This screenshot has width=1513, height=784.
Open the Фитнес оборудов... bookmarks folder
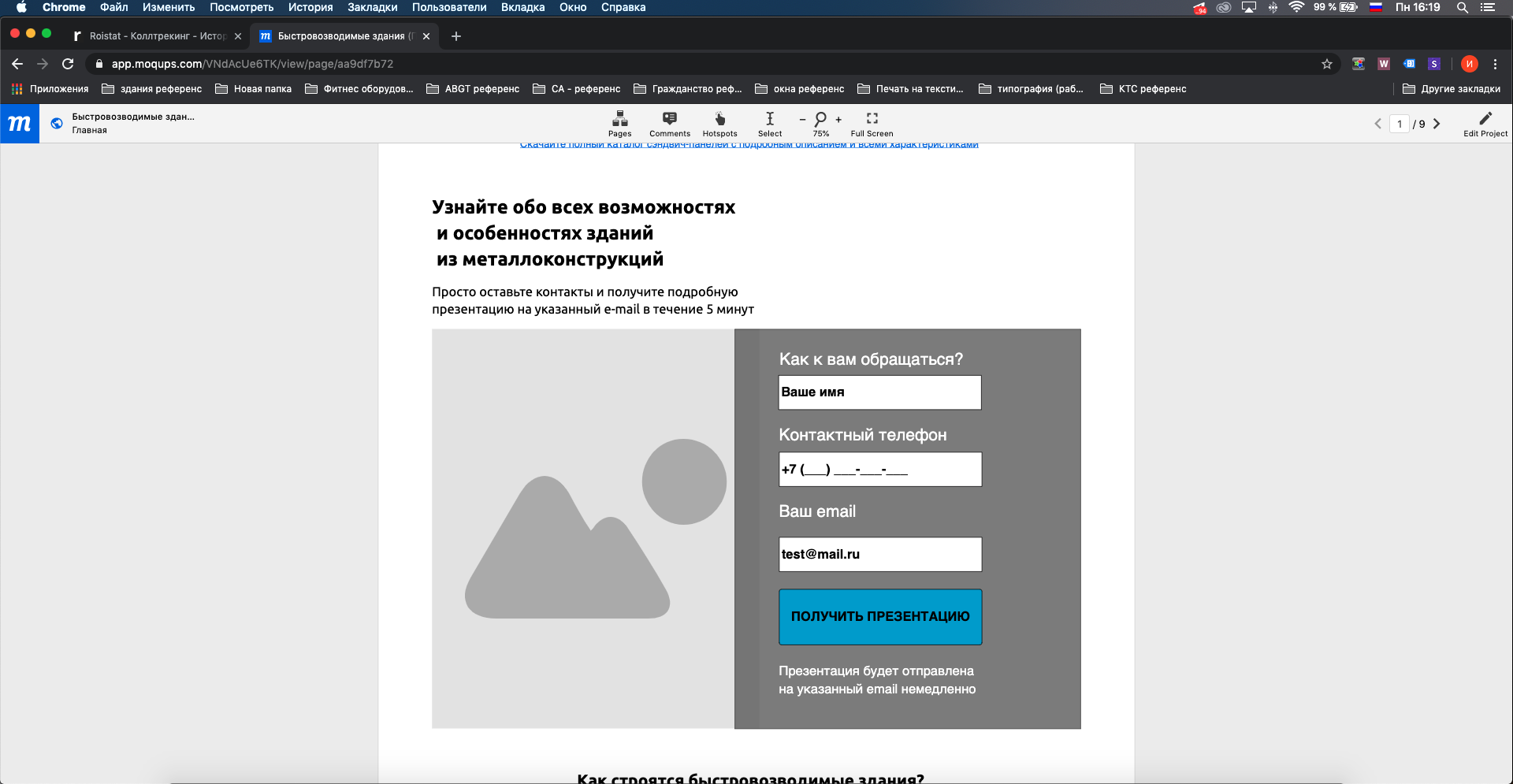359,89
